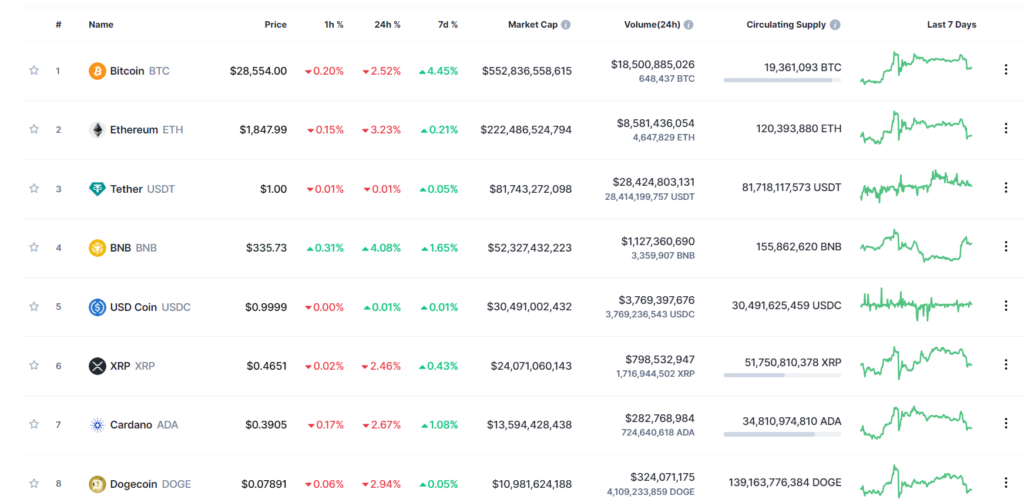Click the Ethereum diamond logo icon

pyautogui.click(x=97, y=129)
